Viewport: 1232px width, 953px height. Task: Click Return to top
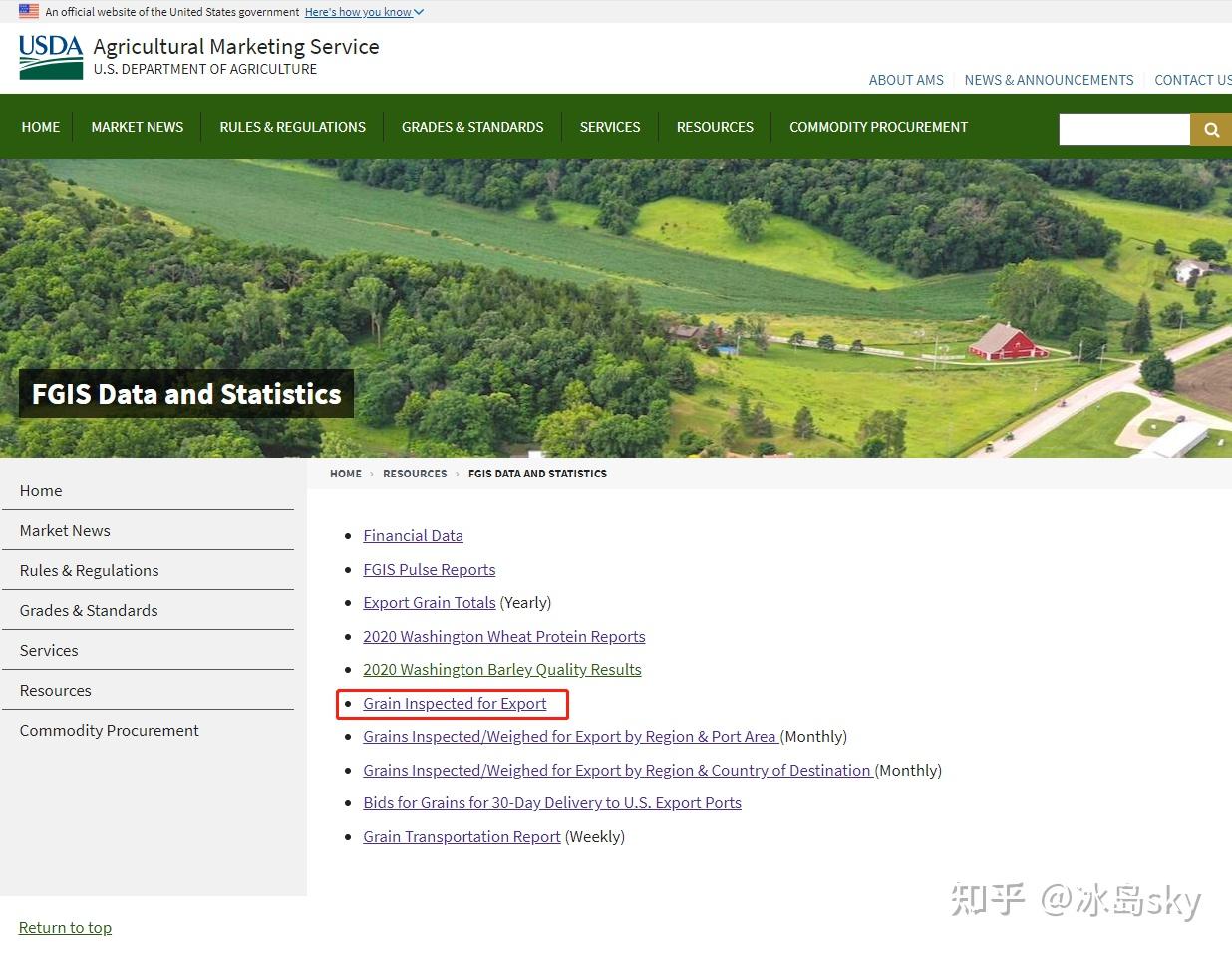coord(65,927)
